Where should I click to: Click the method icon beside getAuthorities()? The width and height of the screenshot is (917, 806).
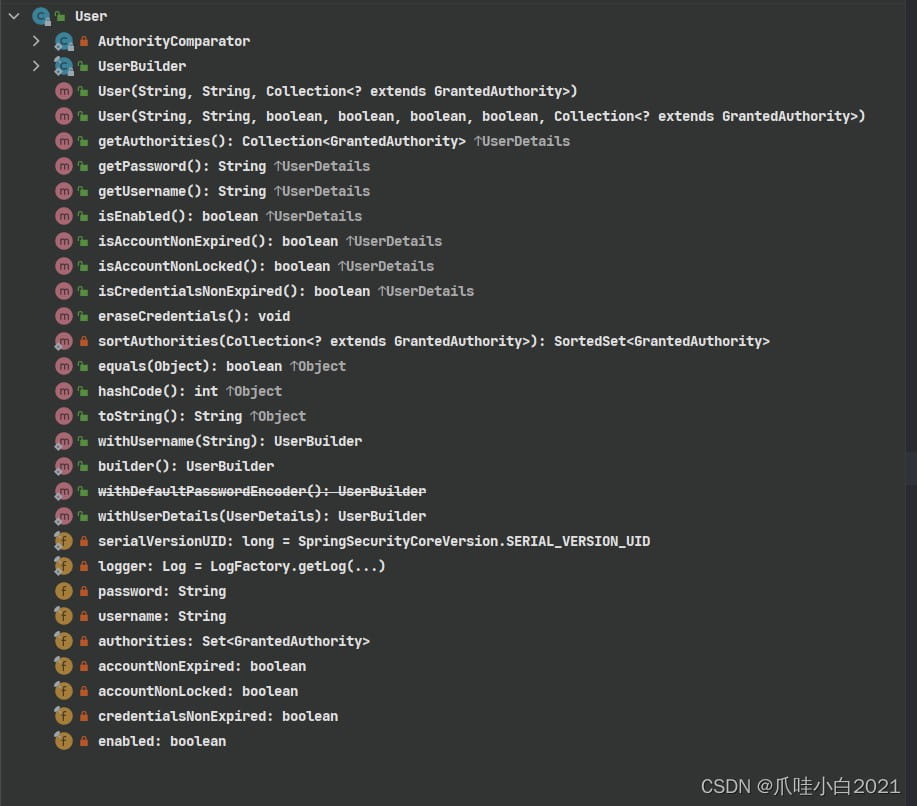64,141
